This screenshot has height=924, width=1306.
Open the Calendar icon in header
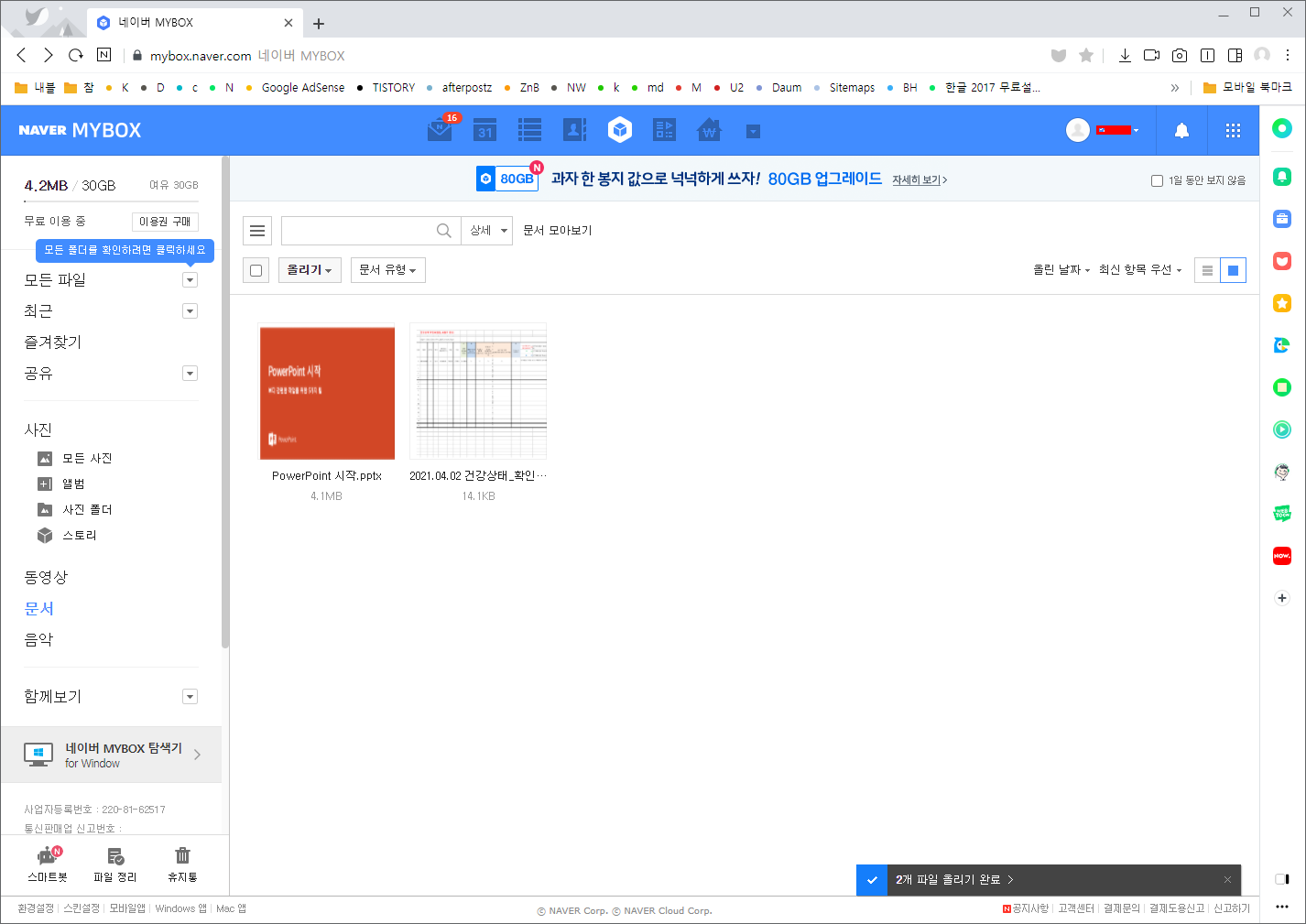pyautogui.click(x=485, y=130)
